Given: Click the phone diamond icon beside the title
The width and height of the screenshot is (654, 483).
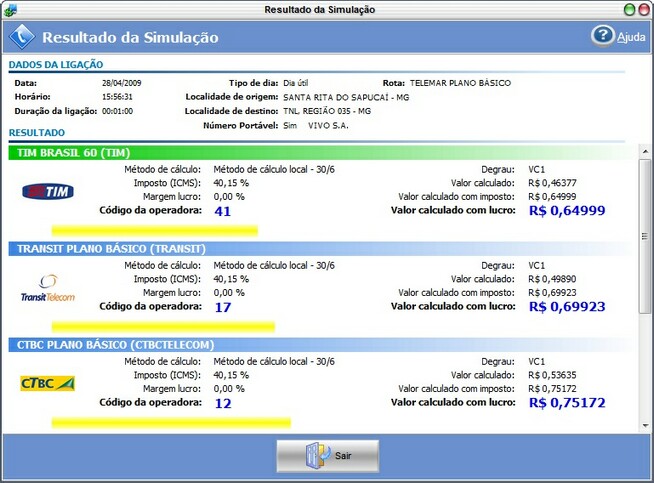Looking at the screenshot, I should (22, 37).
